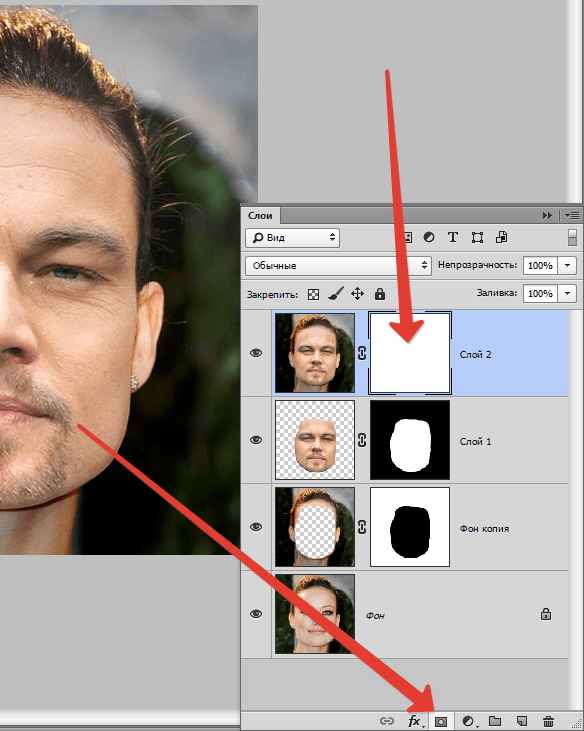Open the Непрозрачность slider dropdown arrow
584x731 pixels.
click(567, 265)
